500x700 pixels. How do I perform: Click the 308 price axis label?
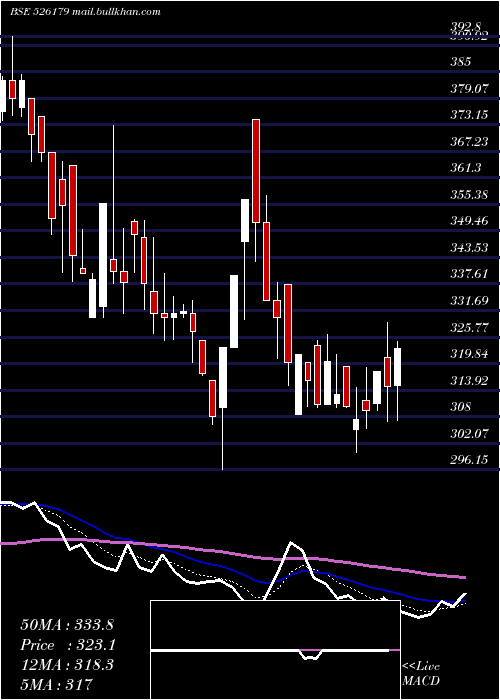pyautogui.click(x=461, y=407)
